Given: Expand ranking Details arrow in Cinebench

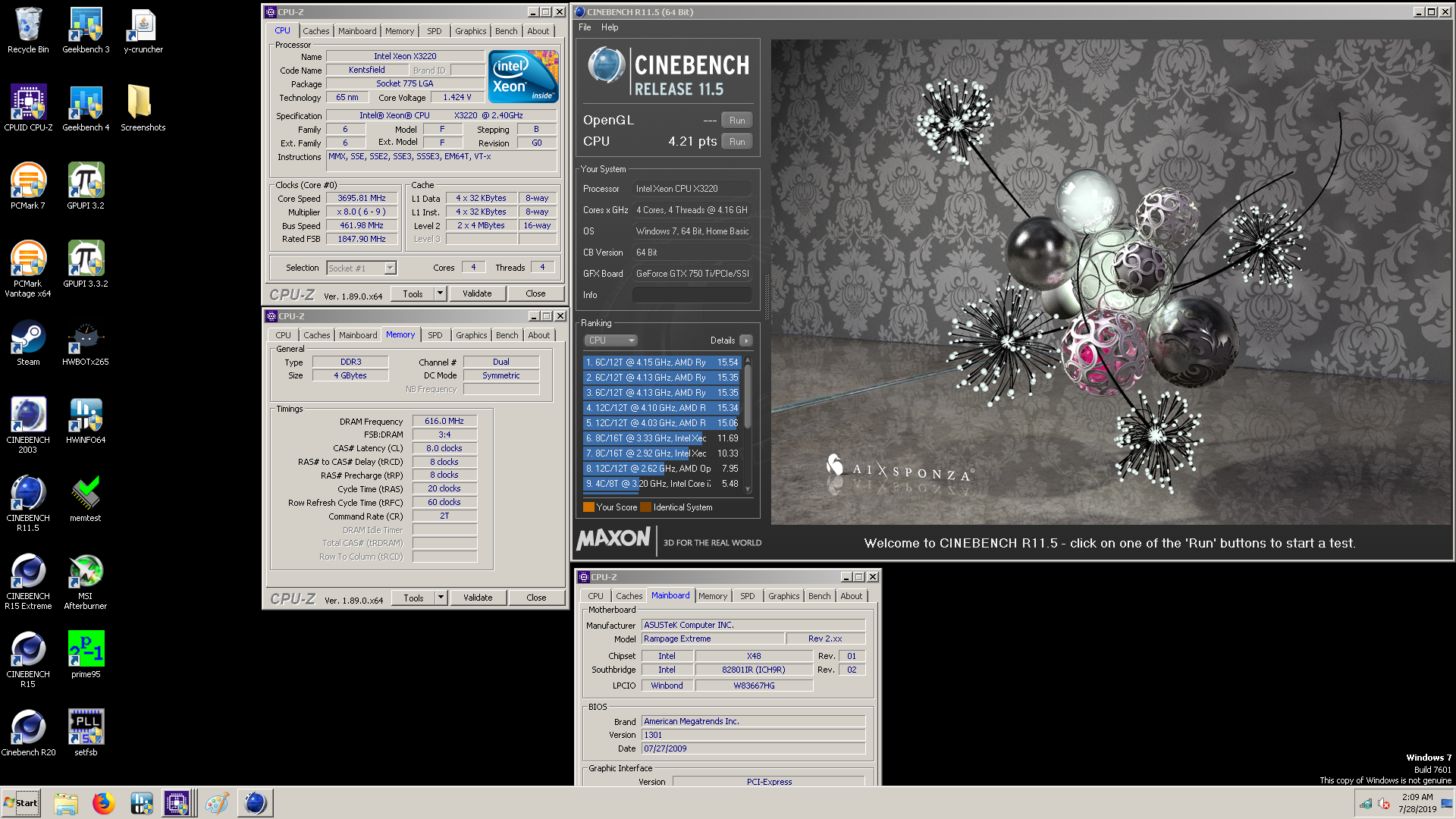Looking at the screenshot, I should (746, 340).
